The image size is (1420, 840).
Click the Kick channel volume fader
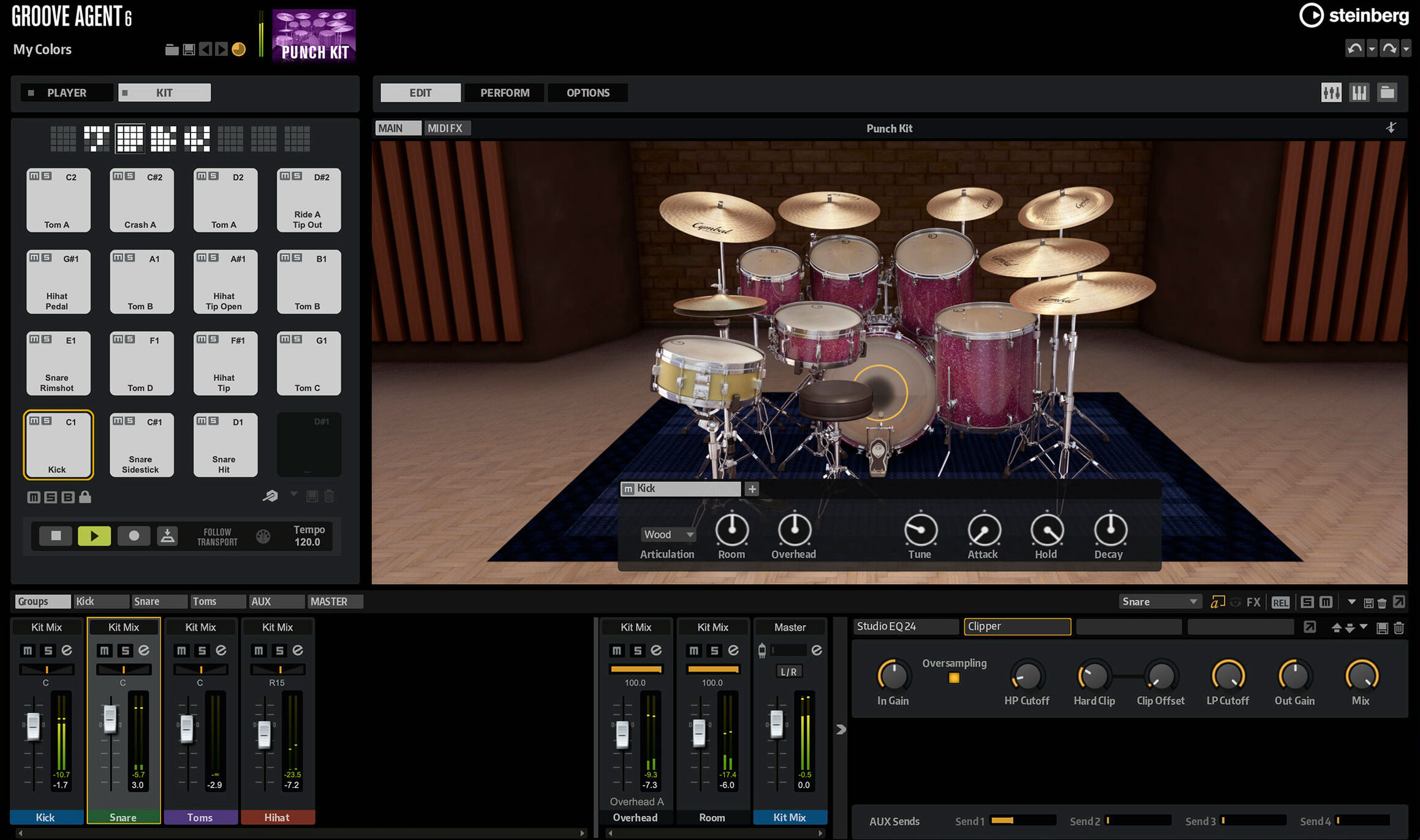33,727
